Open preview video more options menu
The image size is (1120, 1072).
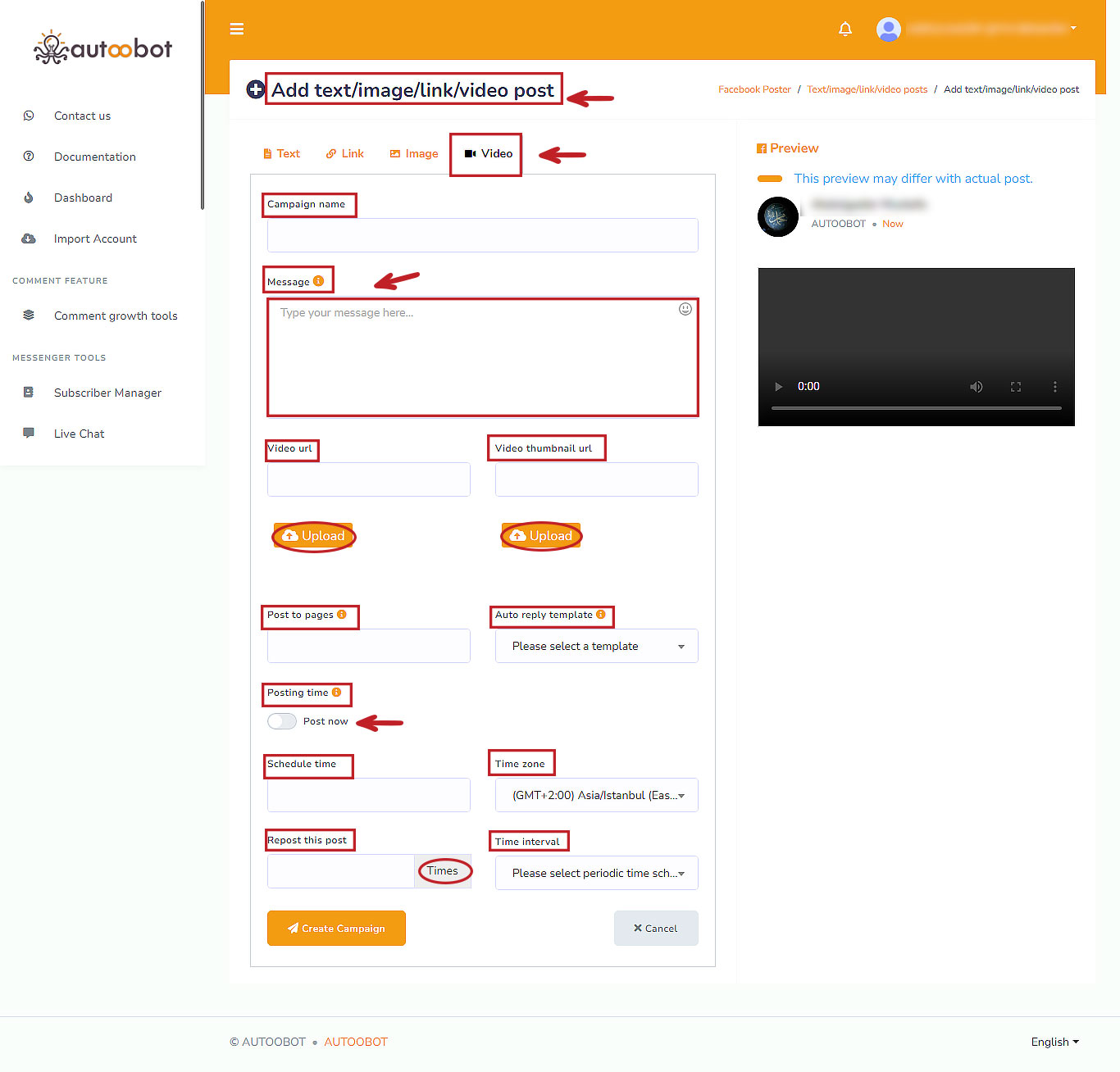click(1054, 387)
